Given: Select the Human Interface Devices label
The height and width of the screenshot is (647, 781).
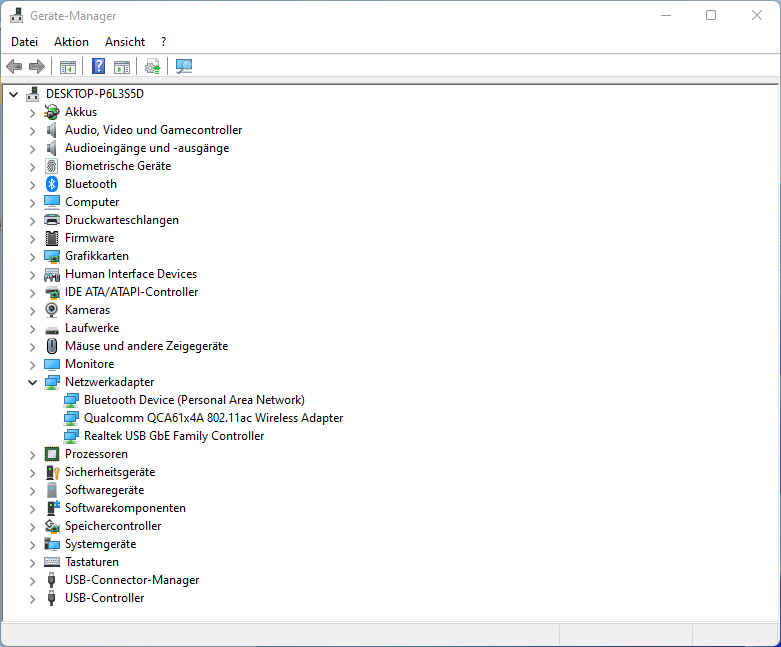Looking at the screenshot, I should click(131, 274).
